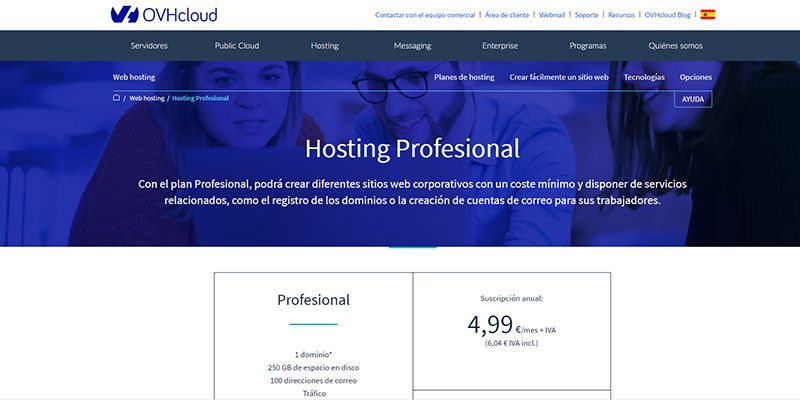This screenshot has width=800, height=400.
Task: Open the Messaging menu
Action: [412, 45]
